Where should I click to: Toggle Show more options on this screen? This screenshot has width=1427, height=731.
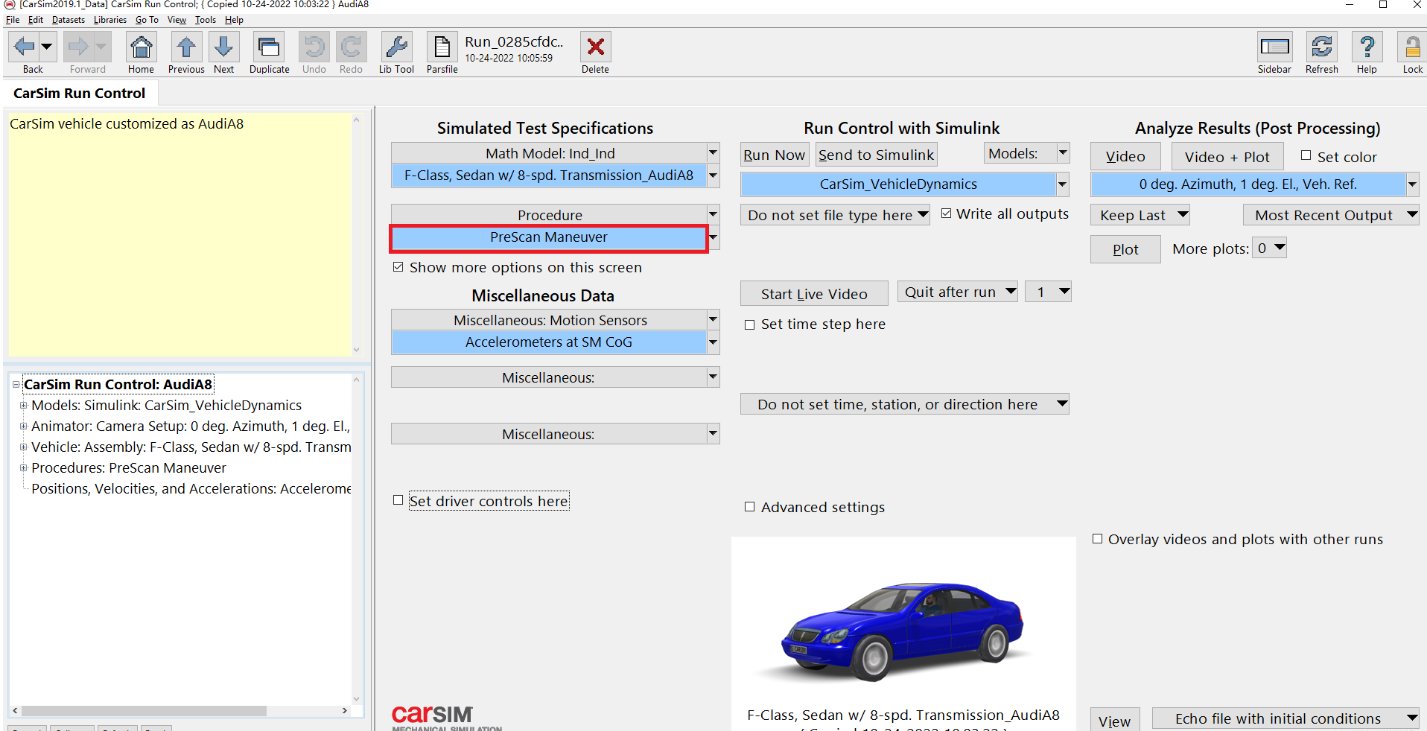tap(398, 267)
